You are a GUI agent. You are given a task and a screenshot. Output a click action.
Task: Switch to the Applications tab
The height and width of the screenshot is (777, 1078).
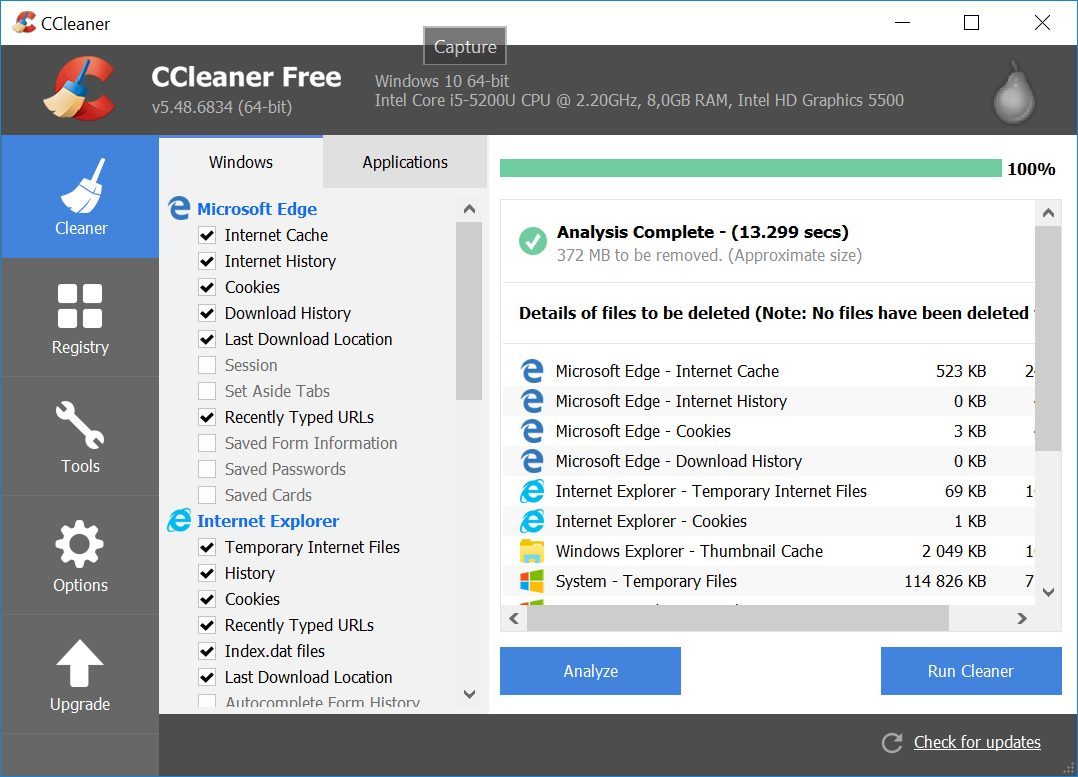point(405,162)
